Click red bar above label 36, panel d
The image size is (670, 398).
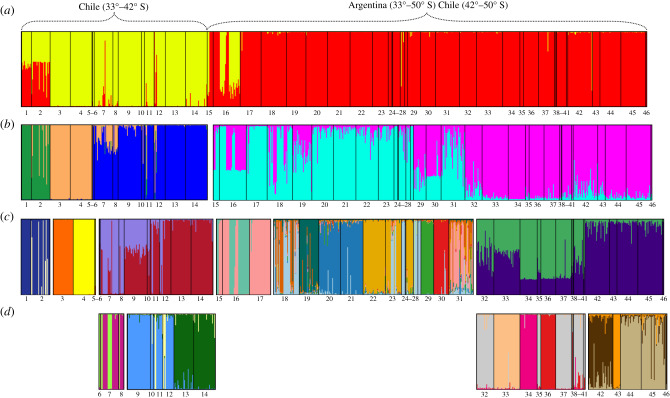(548, 351)
